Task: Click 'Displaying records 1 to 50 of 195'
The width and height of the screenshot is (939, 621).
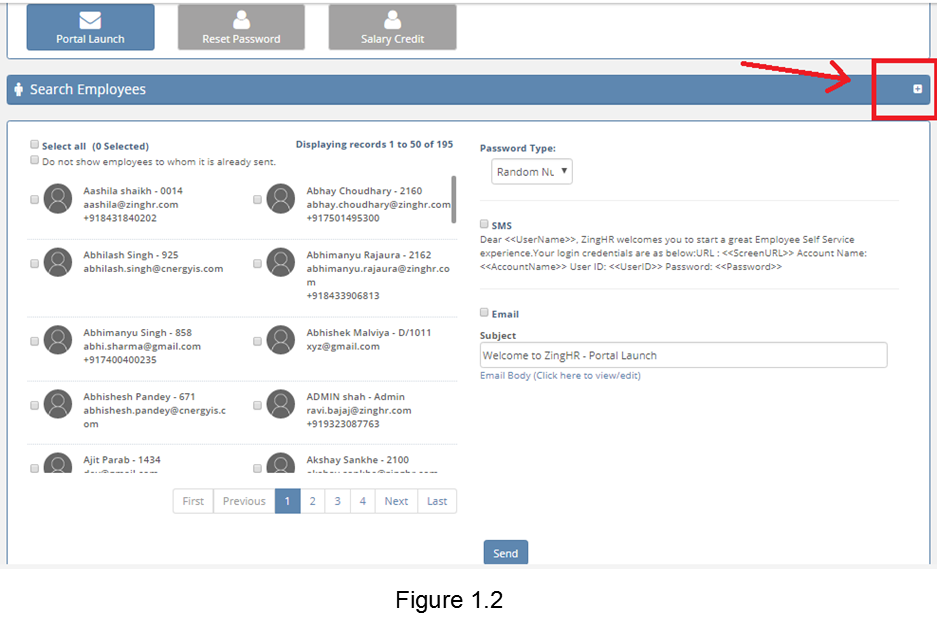Action: coord(374,144)
